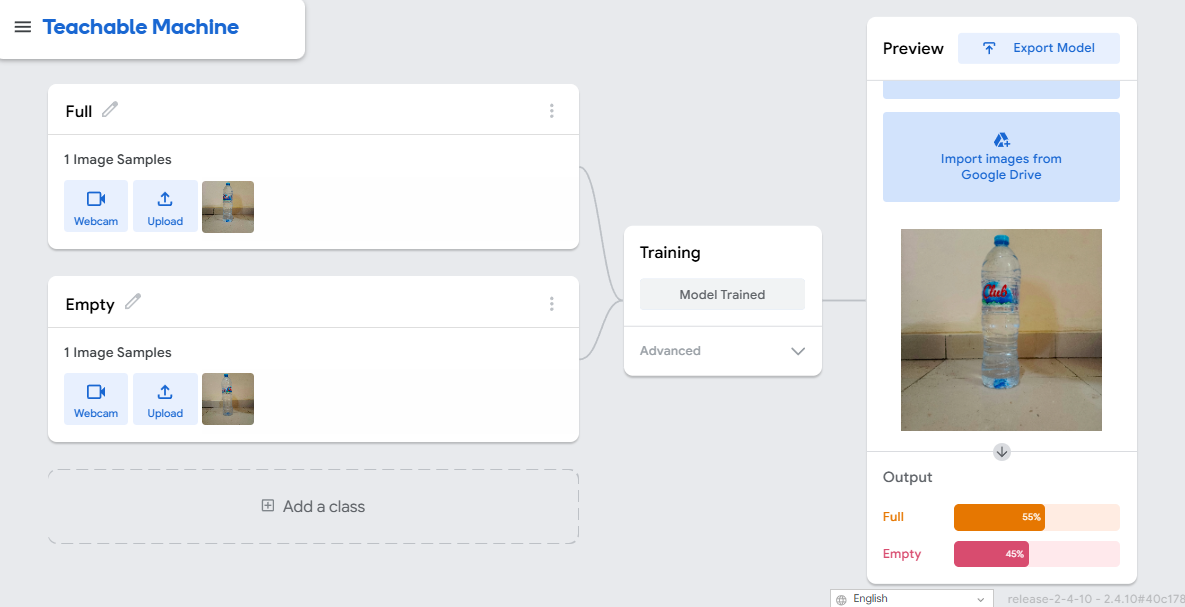The height and width of the screenshot is (607, 1185).
Task: Click the down-arrow circle above Output
Action: [1002, 452]
